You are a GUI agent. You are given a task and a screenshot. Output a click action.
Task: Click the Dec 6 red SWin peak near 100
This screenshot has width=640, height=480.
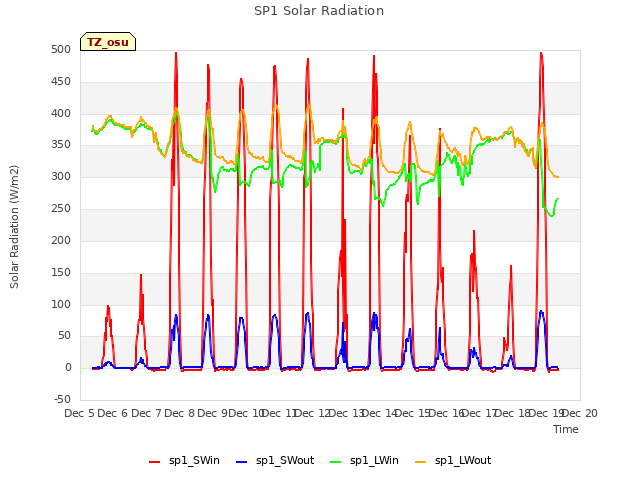(x=108, y=306)
